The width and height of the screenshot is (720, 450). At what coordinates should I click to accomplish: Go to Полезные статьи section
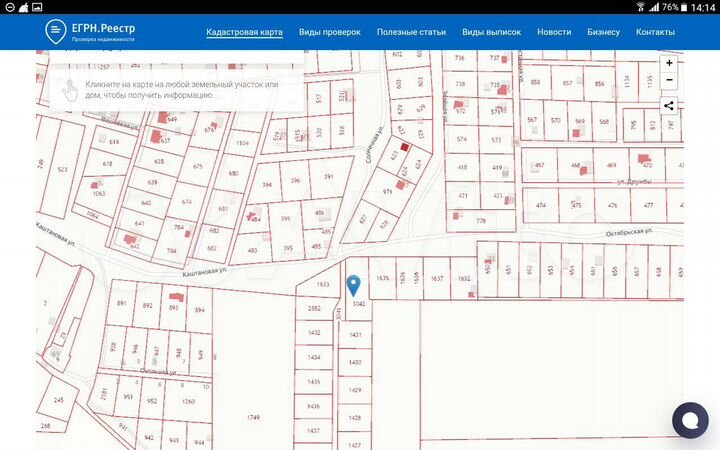pos(411,32)
